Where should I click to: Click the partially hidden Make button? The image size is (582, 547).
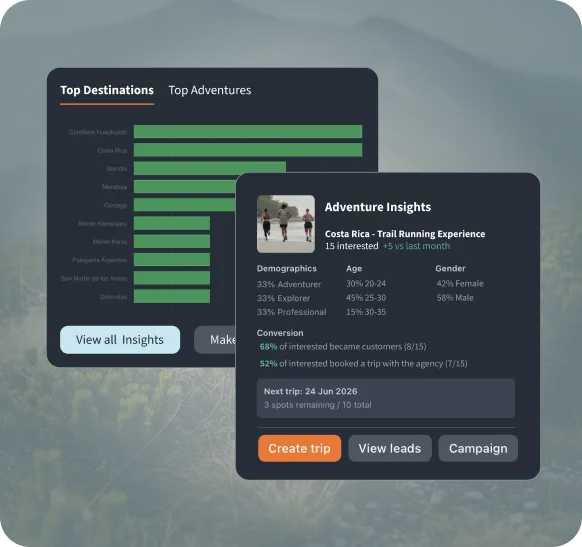coord(215,340)
